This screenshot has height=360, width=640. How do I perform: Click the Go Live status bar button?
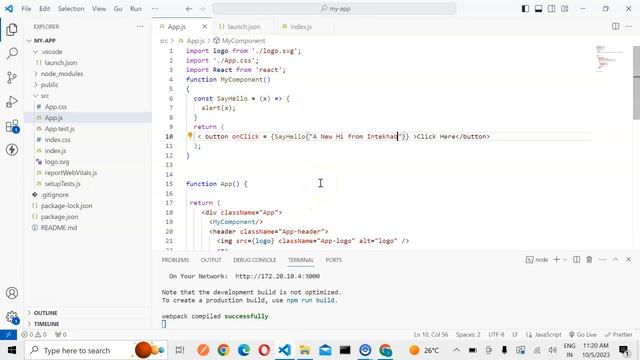tap(583, 334)
